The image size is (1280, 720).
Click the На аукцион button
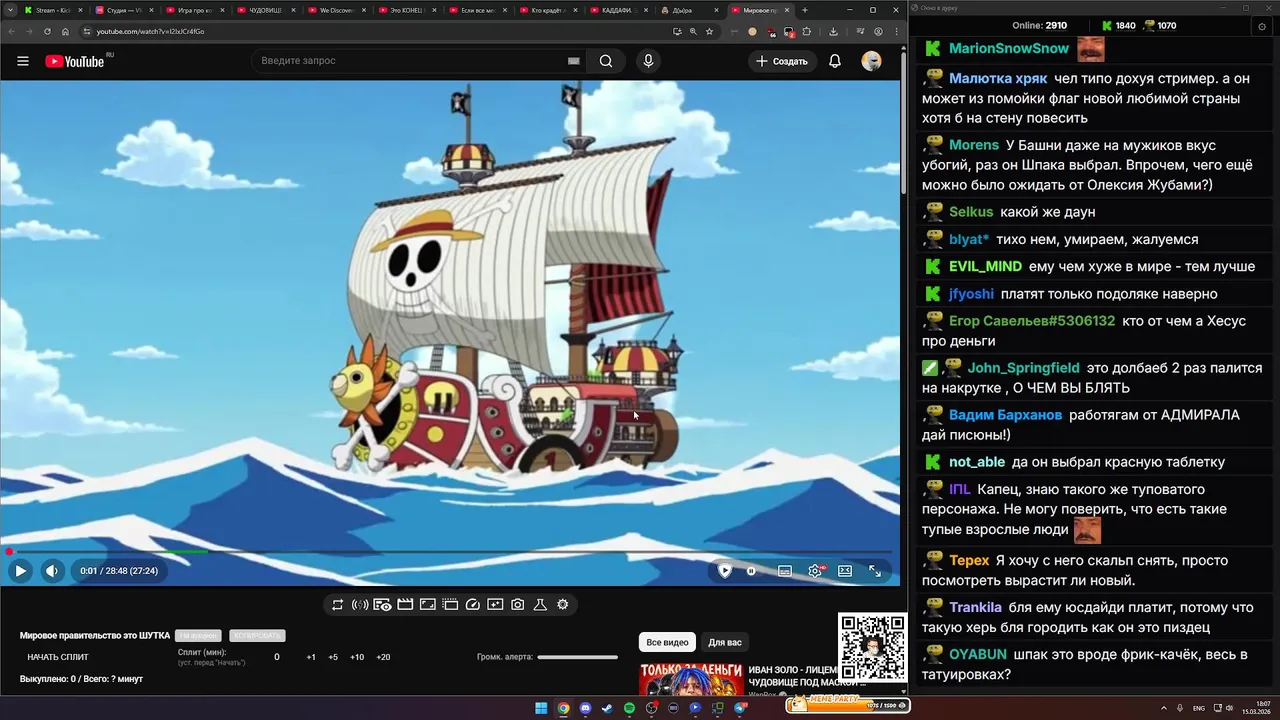(x=198, y=636)
